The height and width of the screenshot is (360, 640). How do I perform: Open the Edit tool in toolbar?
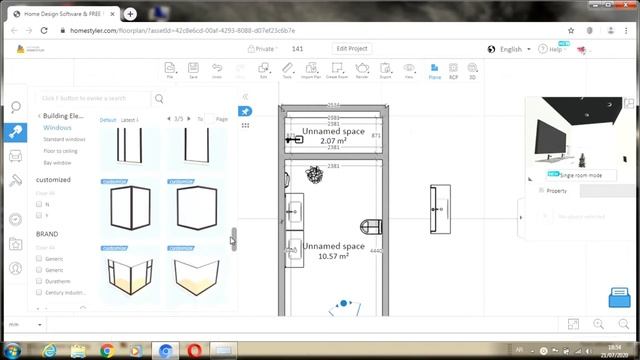(264, 70)
